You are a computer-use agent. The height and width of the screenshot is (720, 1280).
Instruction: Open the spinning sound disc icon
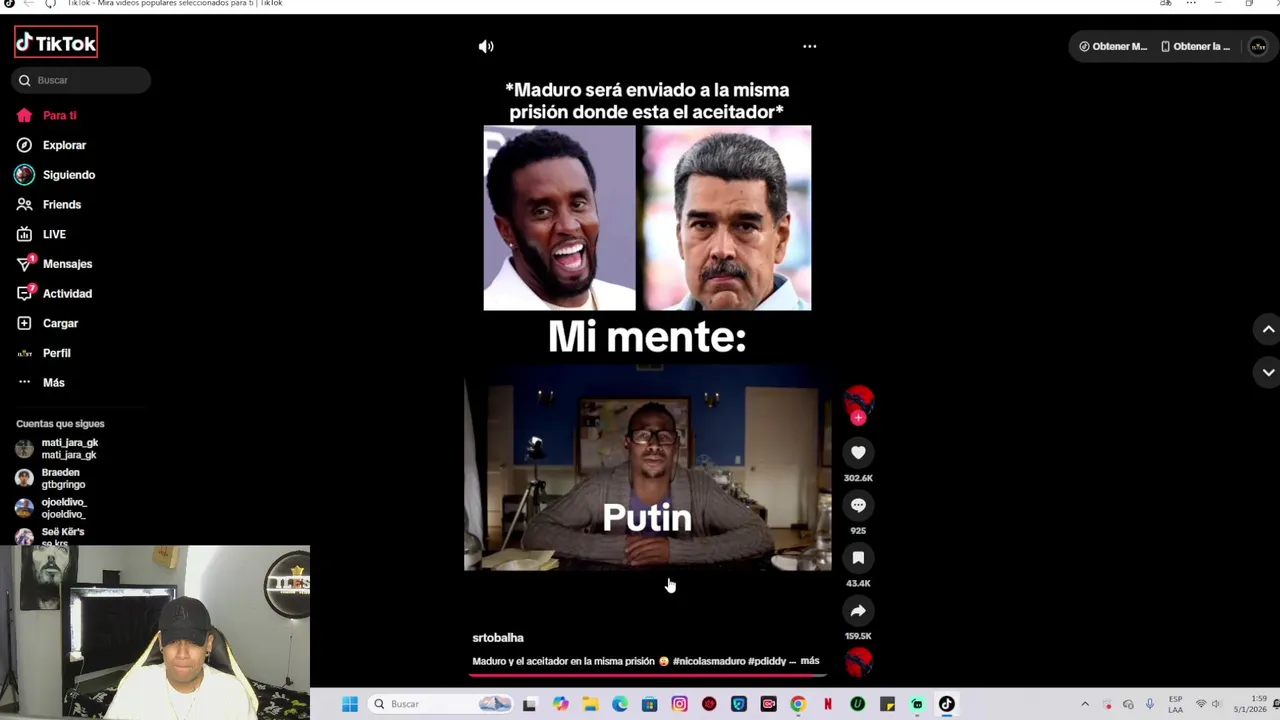pos(859,662)
